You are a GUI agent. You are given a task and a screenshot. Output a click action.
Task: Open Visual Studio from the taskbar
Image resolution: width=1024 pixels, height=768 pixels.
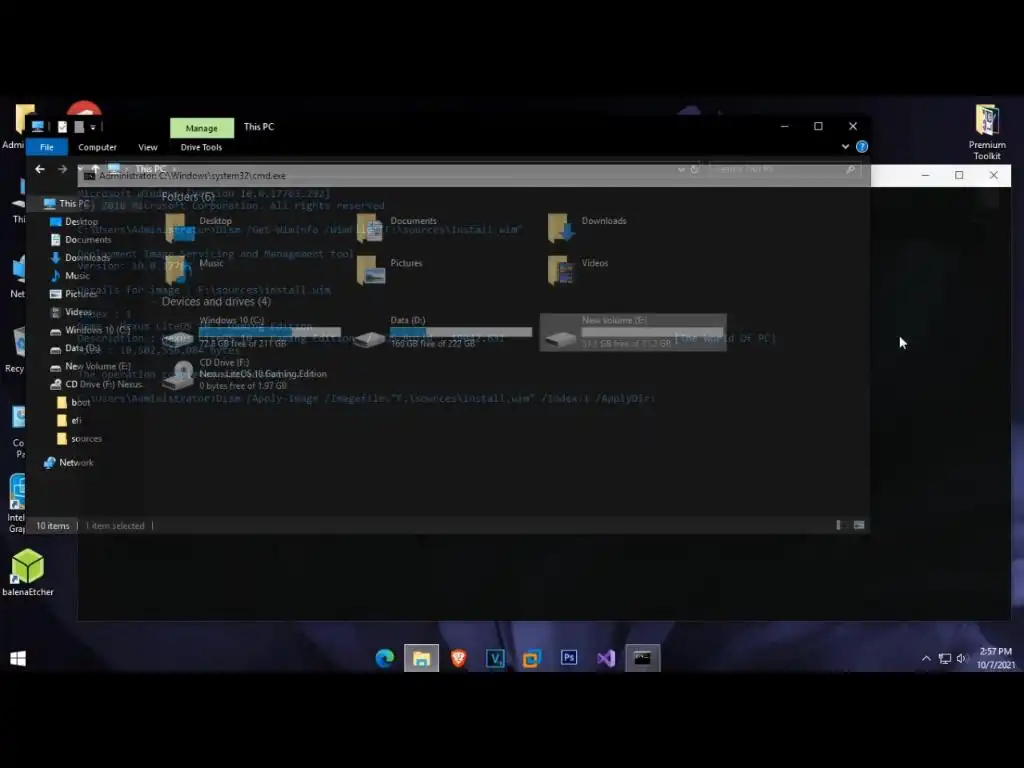tap(606, 658)
